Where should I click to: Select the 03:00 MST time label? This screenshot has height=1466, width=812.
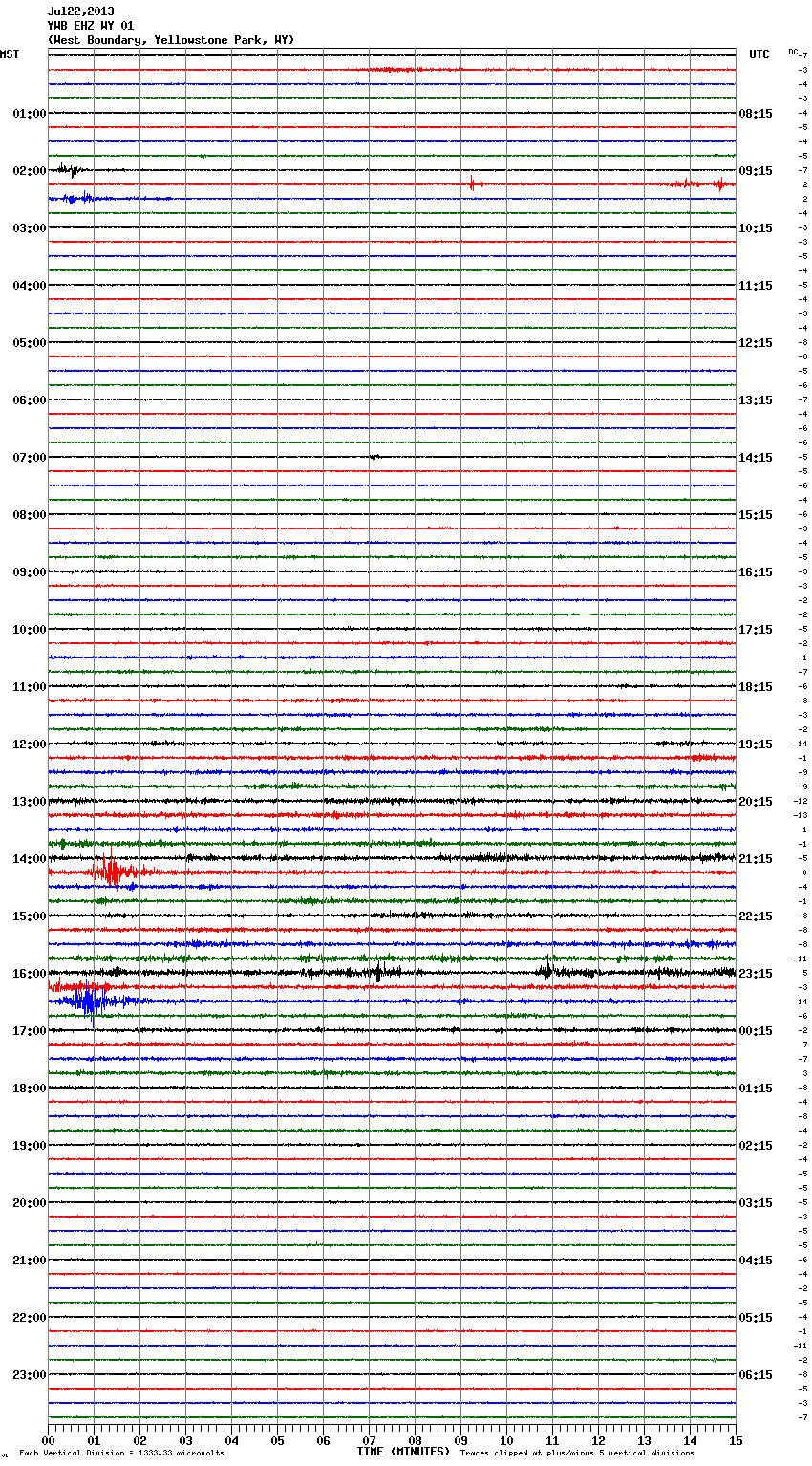[30, 228]
